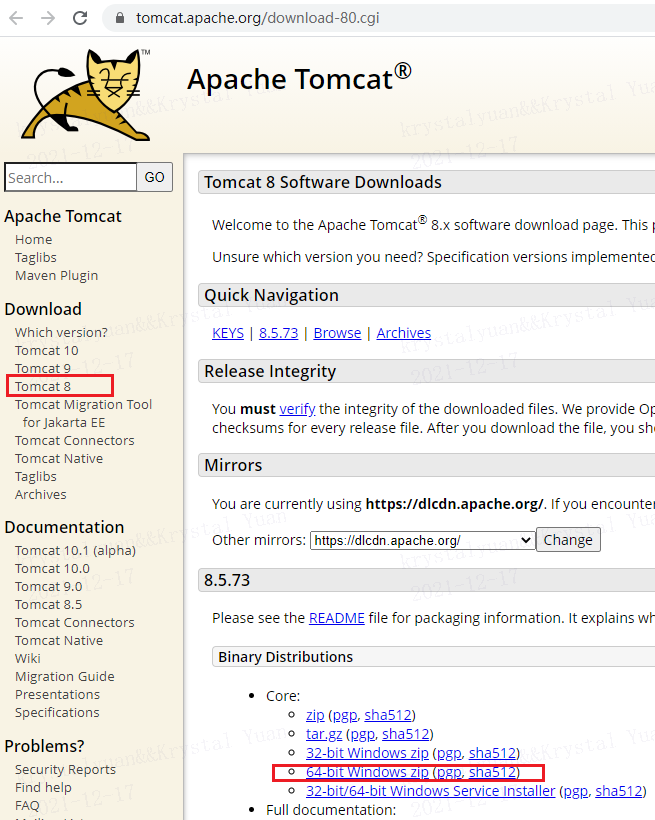Open sha512 checksum for tar.gz

[405, 734]
